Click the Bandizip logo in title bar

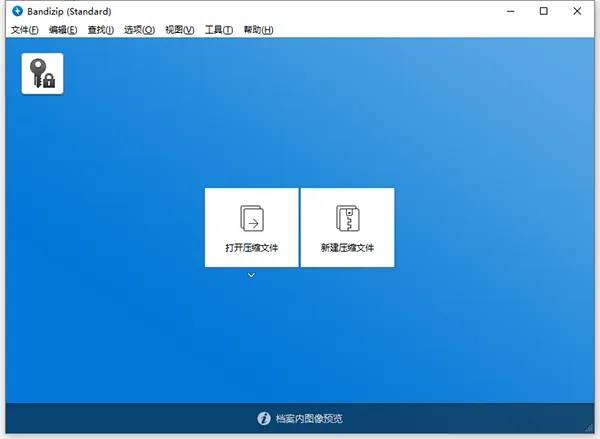pos(17,11)
